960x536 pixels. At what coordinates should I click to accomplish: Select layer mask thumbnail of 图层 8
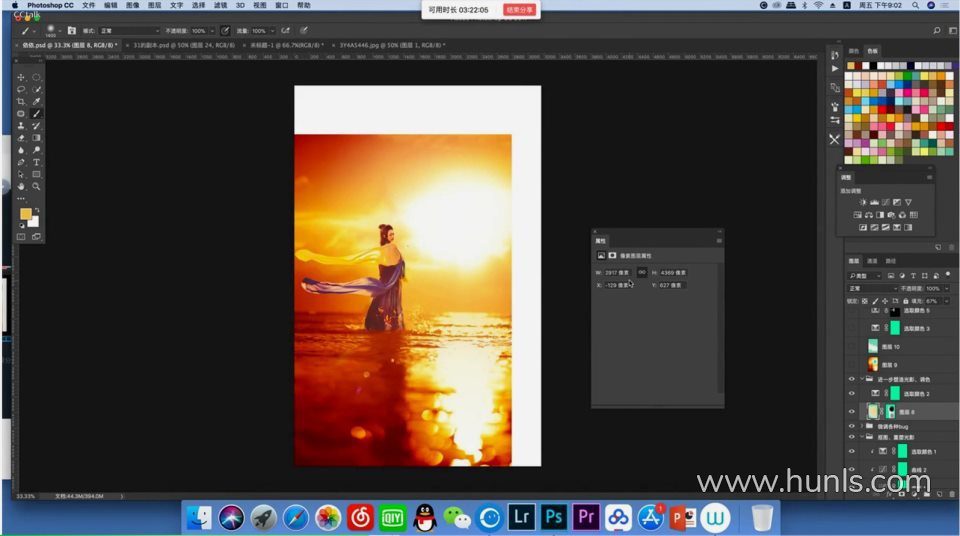tap(890, 412)
